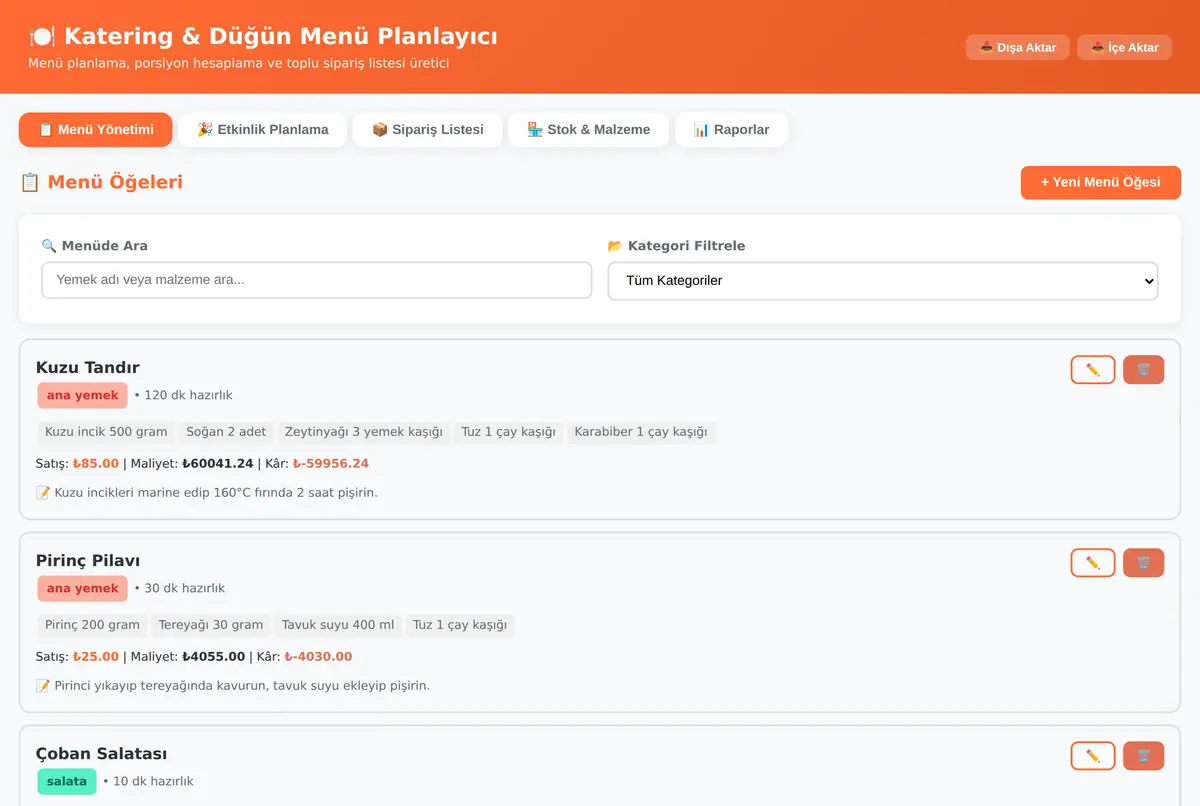Select Karabiber 1 çay kaşığı ingredient

coord(640,432)
